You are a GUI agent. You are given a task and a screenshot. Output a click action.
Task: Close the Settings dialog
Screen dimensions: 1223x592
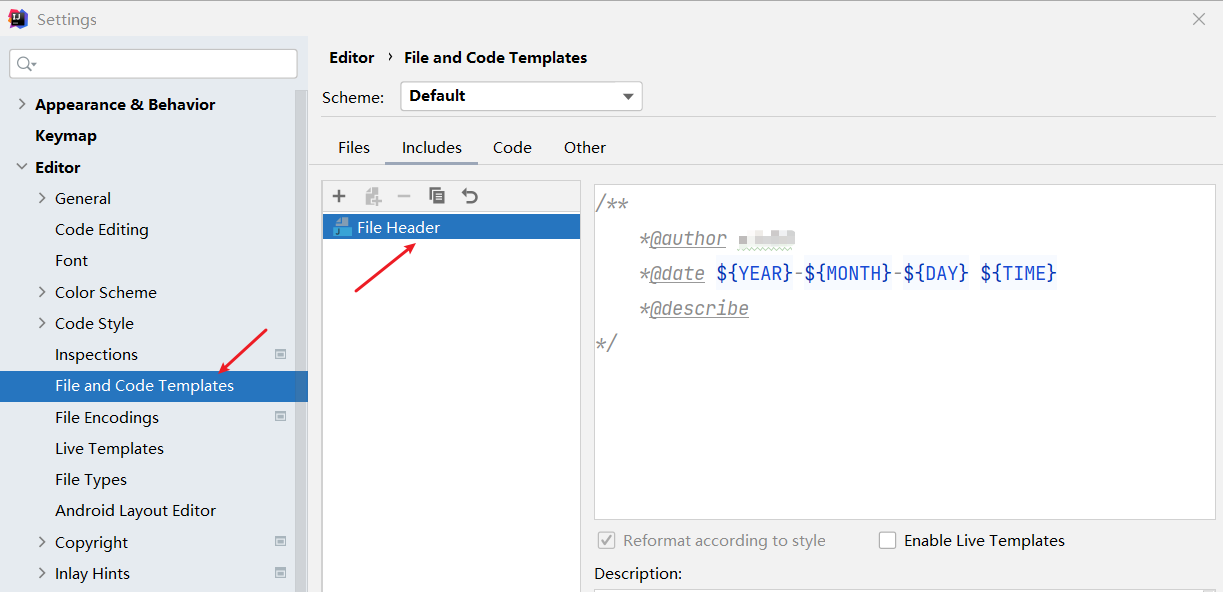1199,19
